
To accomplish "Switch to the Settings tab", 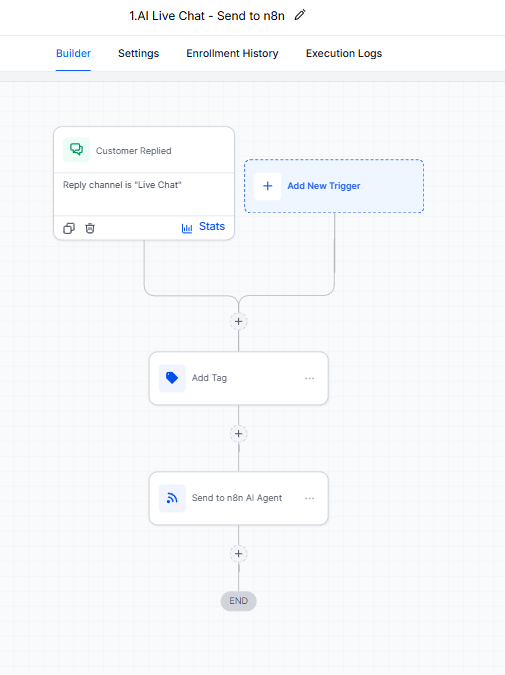I will (x=139, y=53).
